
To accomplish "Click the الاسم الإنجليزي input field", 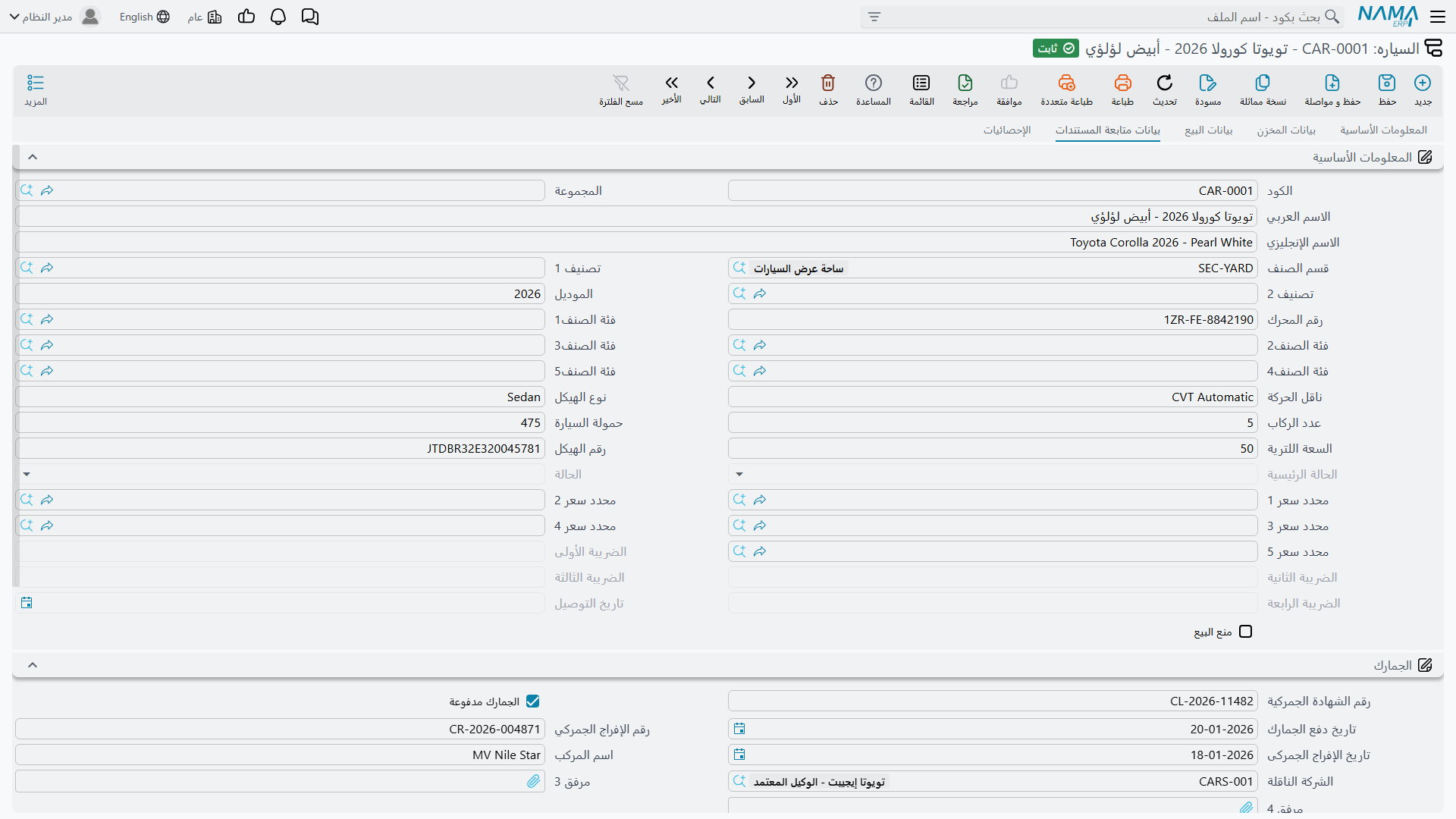I will [x=636, y=242].
